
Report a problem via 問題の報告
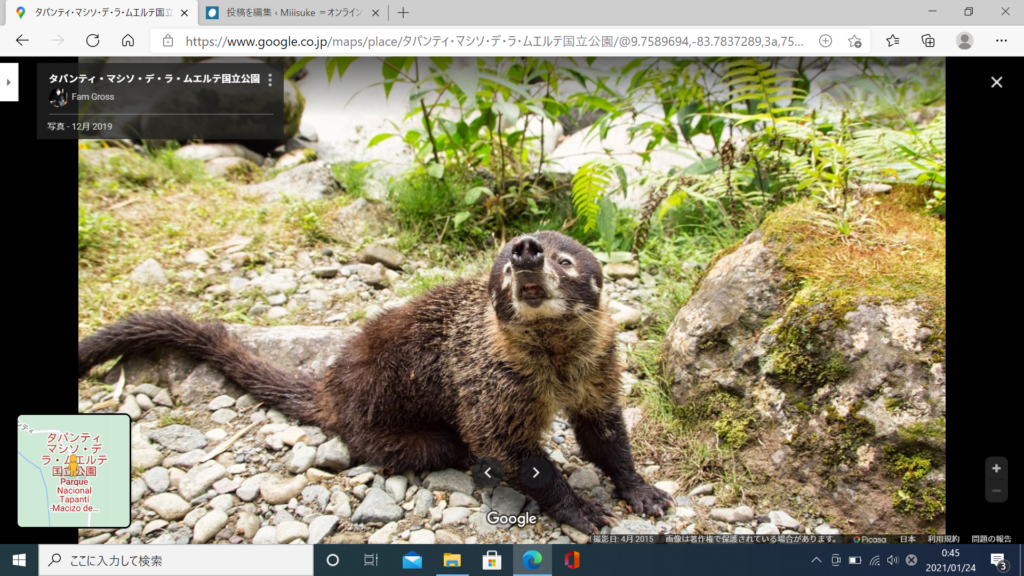tap(991, 539)
